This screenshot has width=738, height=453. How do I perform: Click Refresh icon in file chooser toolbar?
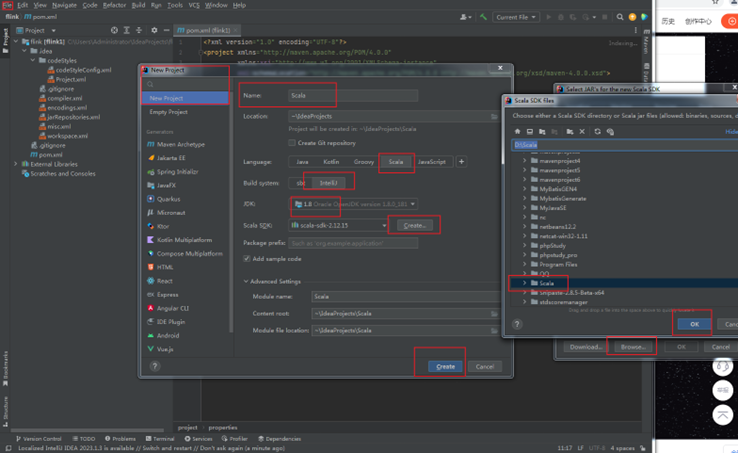(597, 131)
